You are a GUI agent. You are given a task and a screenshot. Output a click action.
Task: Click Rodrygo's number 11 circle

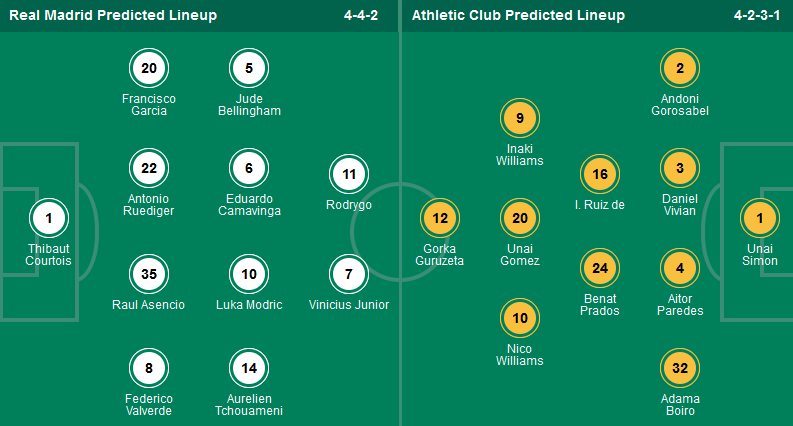pos(349,173)
